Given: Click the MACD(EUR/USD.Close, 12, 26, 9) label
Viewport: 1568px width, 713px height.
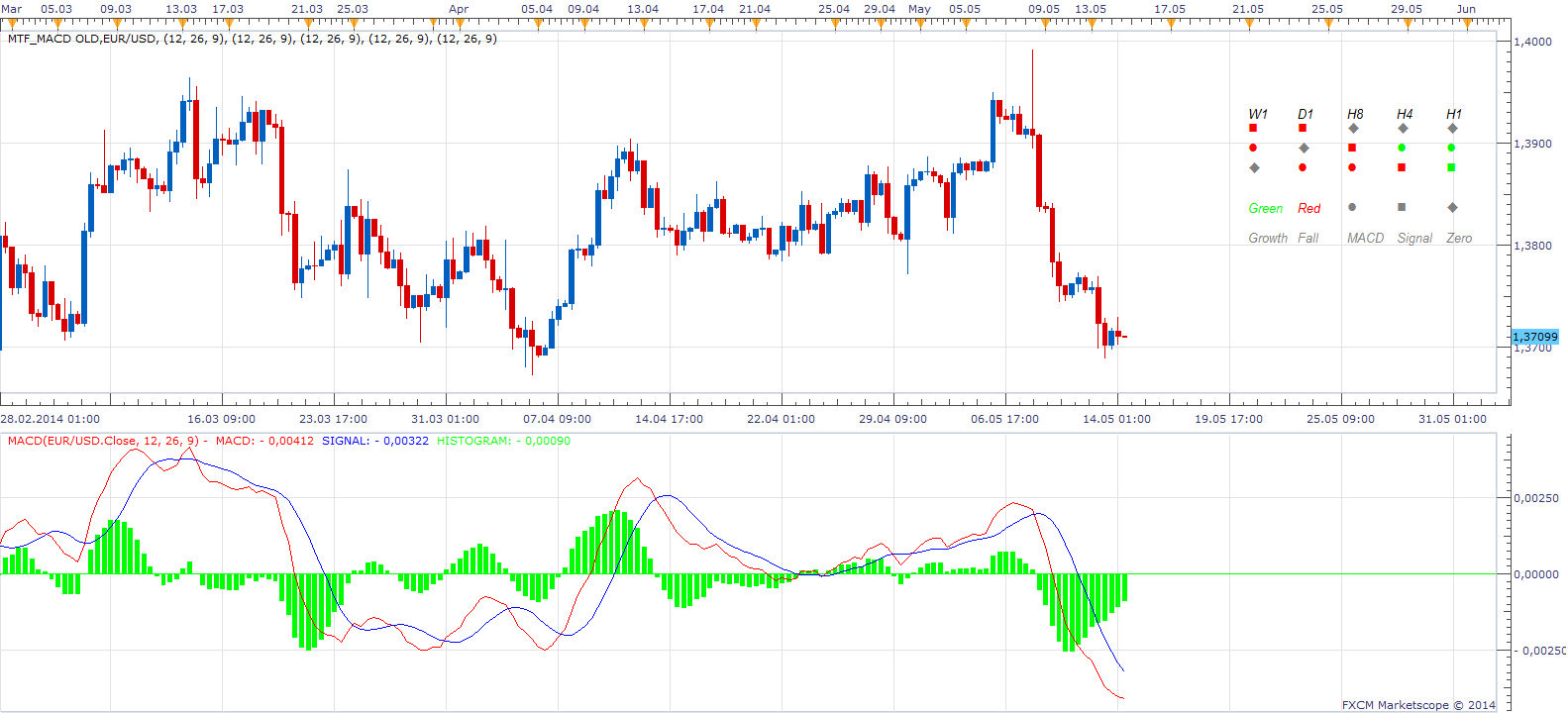Looking at the screenshot, I should point(103,441).
